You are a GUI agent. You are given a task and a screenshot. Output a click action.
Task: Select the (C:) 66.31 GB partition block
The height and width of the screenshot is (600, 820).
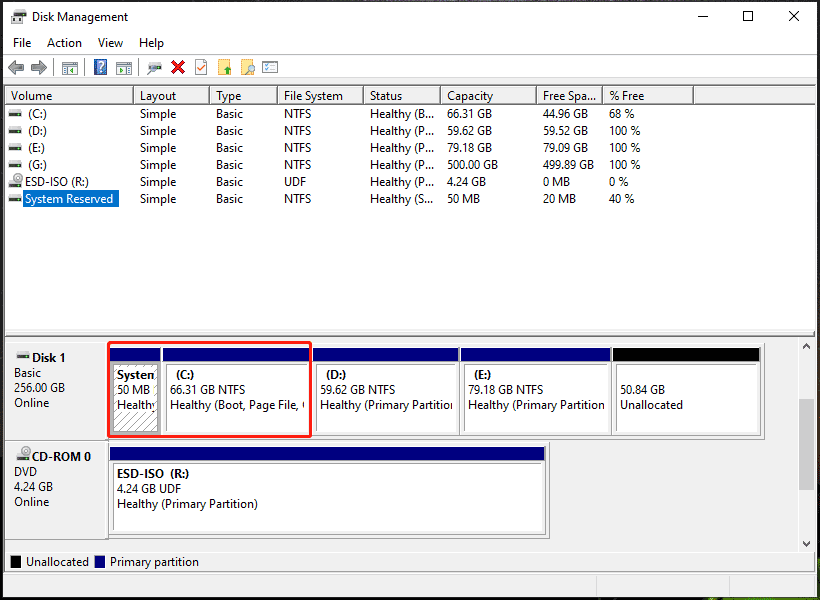(236, 390)
